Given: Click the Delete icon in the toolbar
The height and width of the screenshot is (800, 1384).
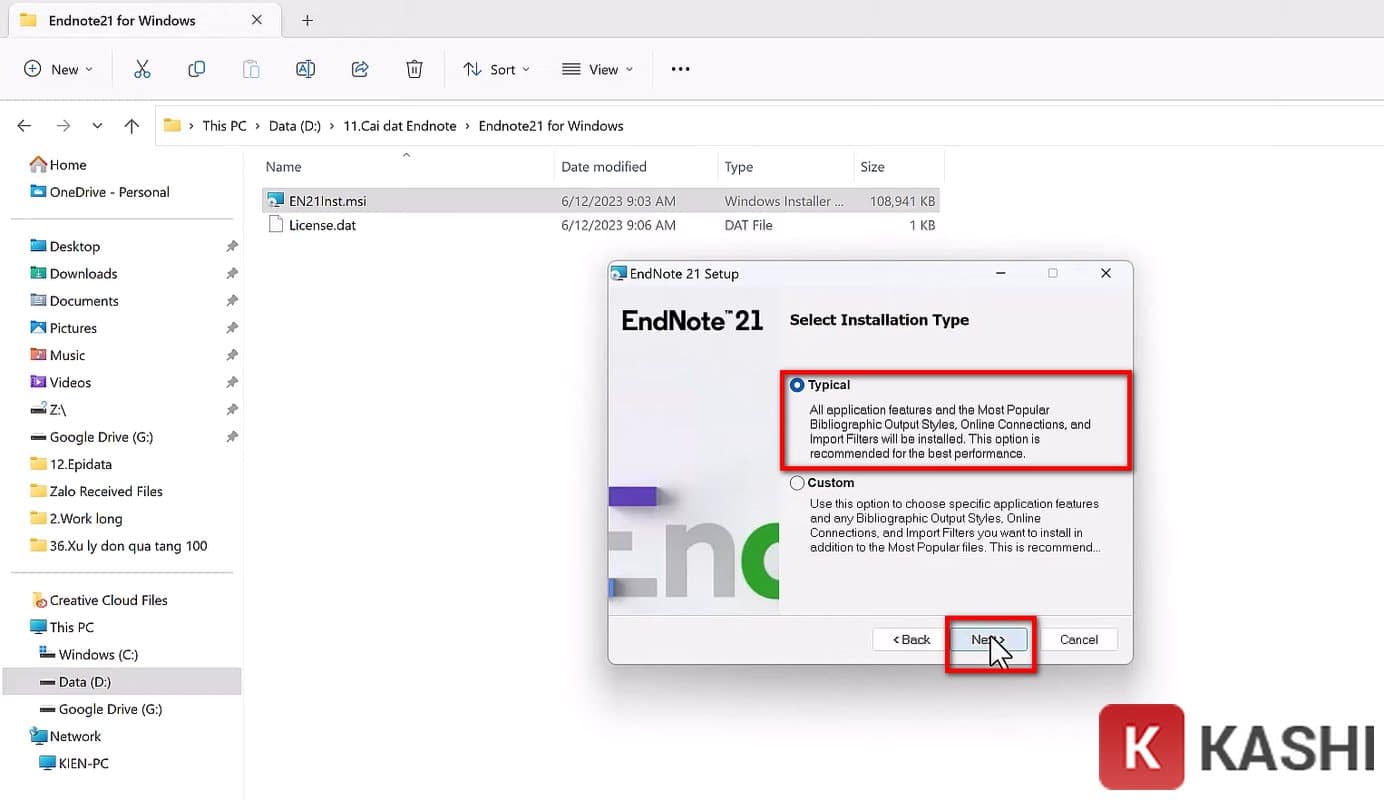Looking at the screenshot, I should pos(414,69).
